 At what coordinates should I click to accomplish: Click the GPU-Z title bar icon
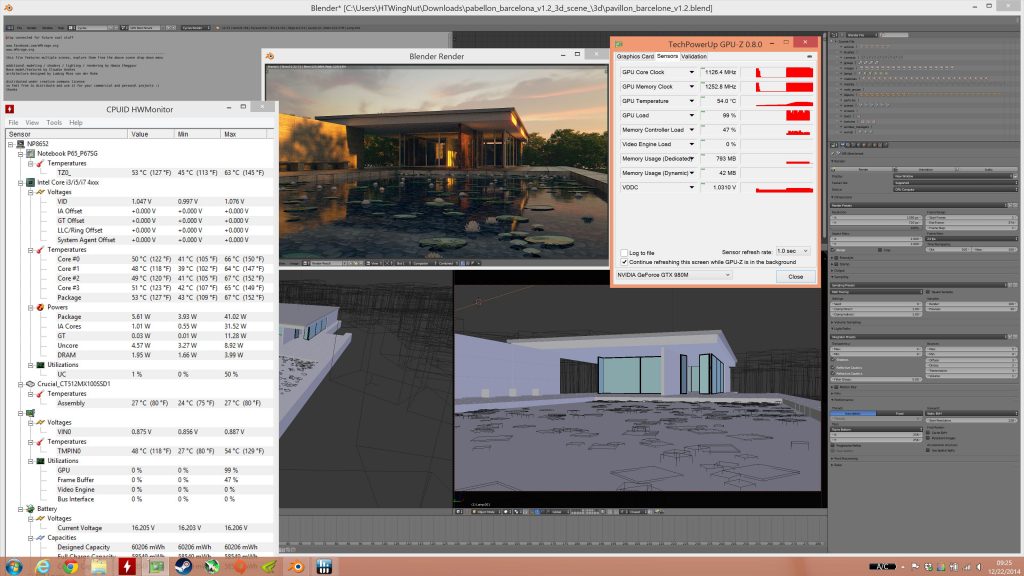619,44
